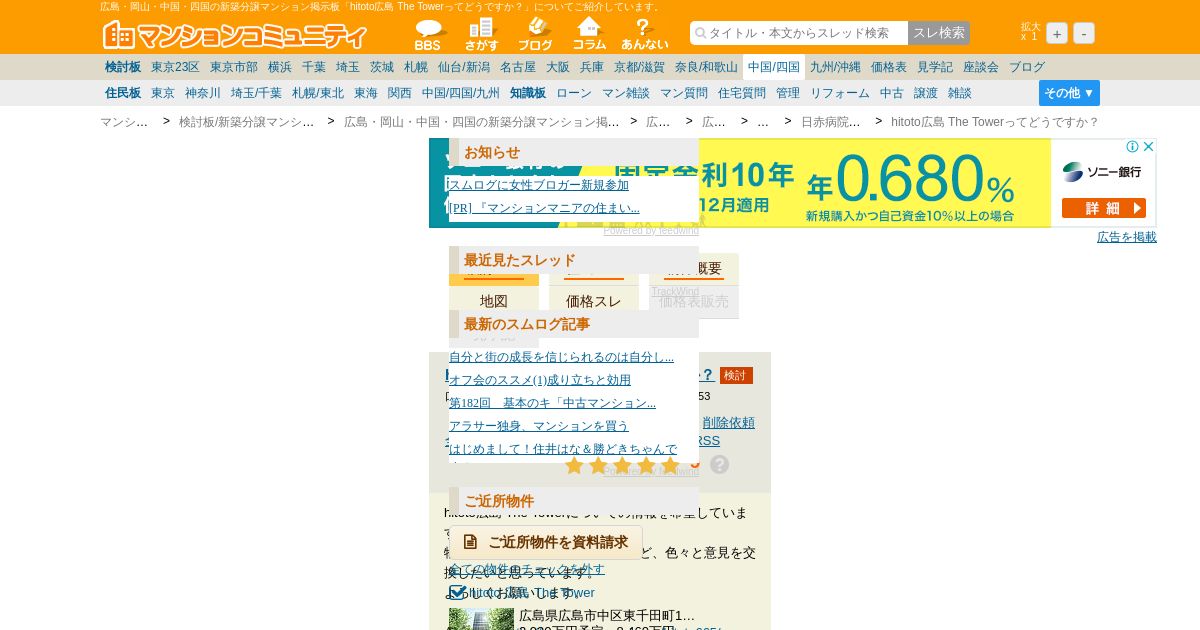Click breadcrumb 検討板/新築分譲マンシ…
The image size is (1200, 630).
tap(247, 122)
